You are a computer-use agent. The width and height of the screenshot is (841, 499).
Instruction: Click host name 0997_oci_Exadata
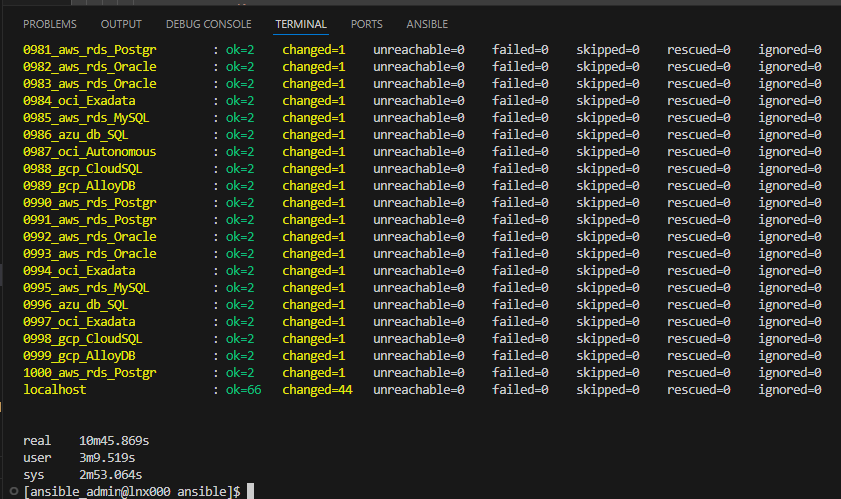pos(79,322)
